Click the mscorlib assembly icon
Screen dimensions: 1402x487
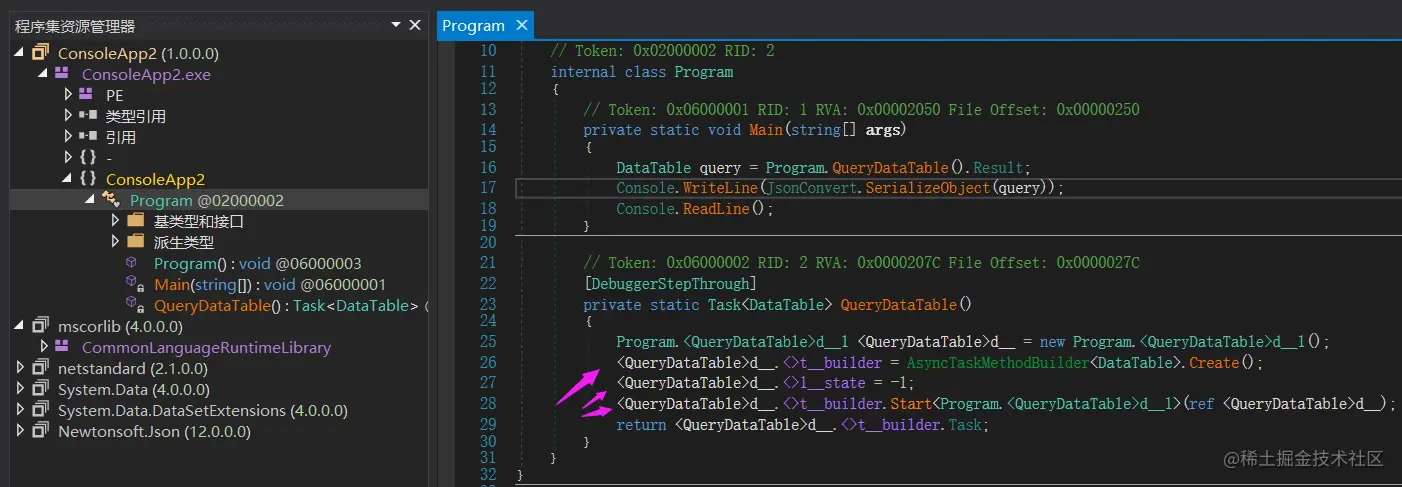pos(40,326)
